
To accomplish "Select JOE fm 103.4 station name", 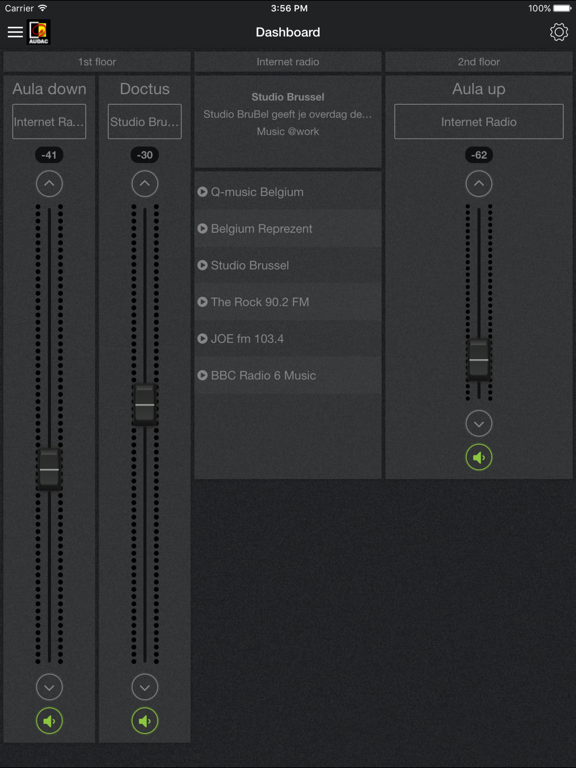I will pyautogui.click(x=247, y=339).
